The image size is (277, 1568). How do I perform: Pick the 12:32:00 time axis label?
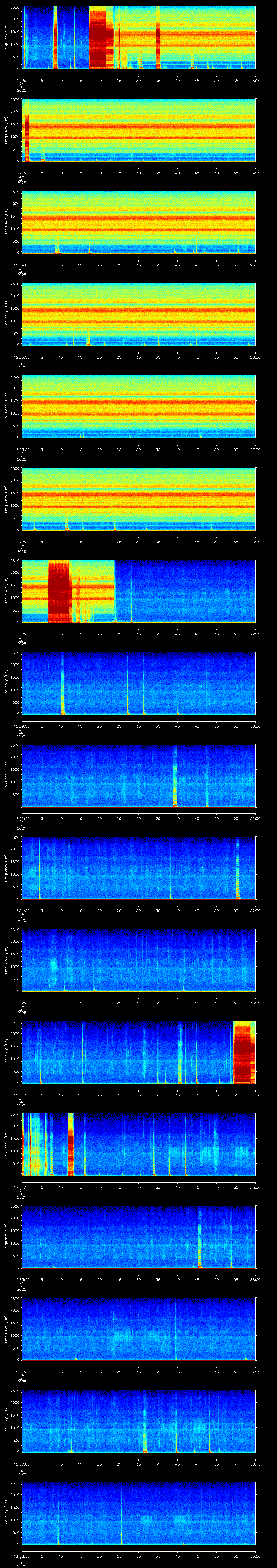(21, 1003)
